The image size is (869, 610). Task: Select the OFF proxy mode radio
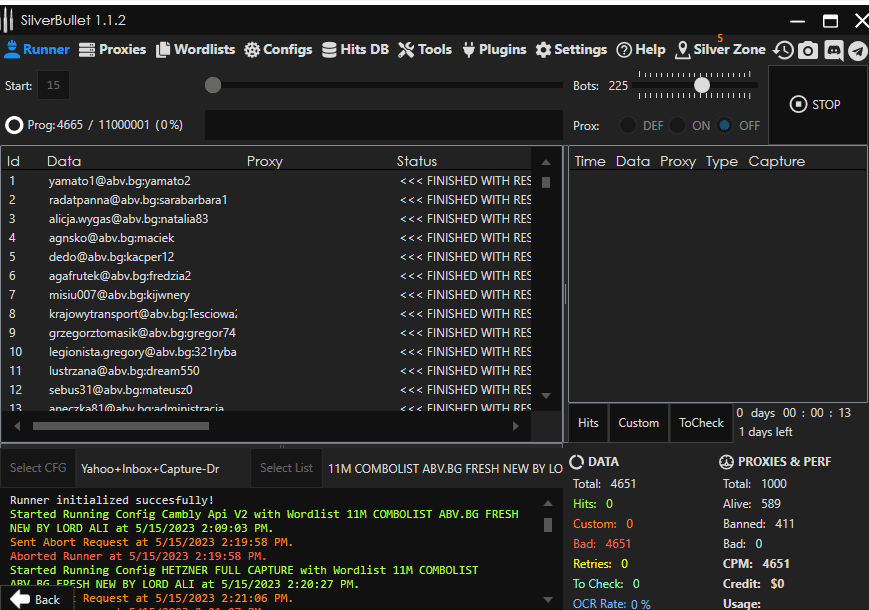(x=725, y=126)
